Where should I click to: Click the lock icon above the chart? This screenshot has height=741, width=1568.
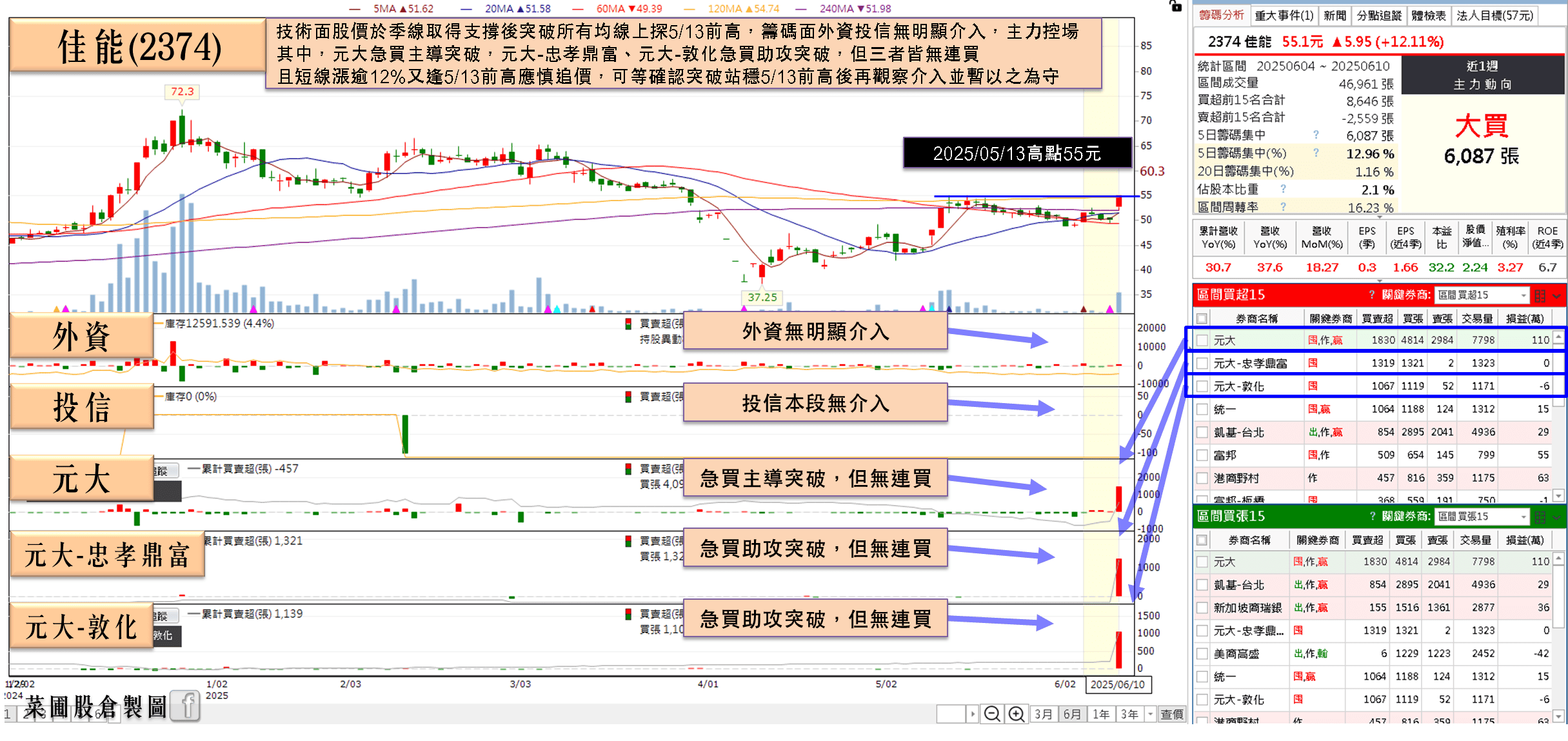pyautogui.click(x=1175, y=6)
